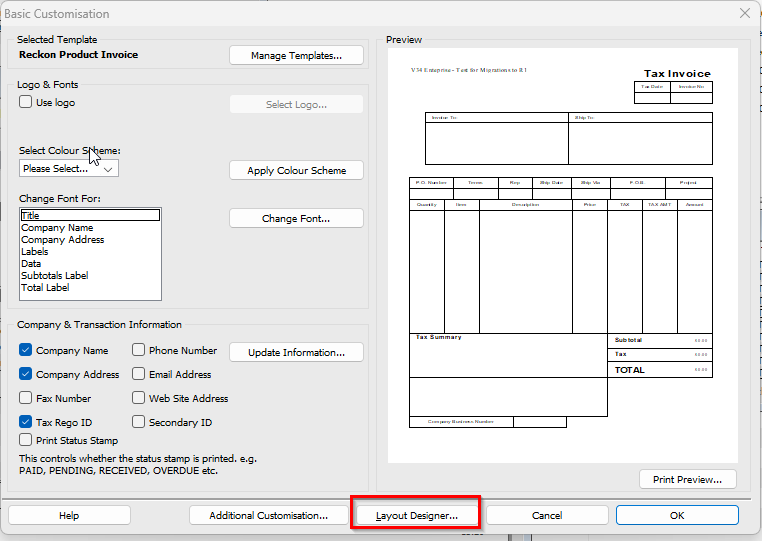The height and width of the screenshot is (541, 762).
Task: Uncheck the Tax Rego ID checkbox
Action: click(25, 421)
